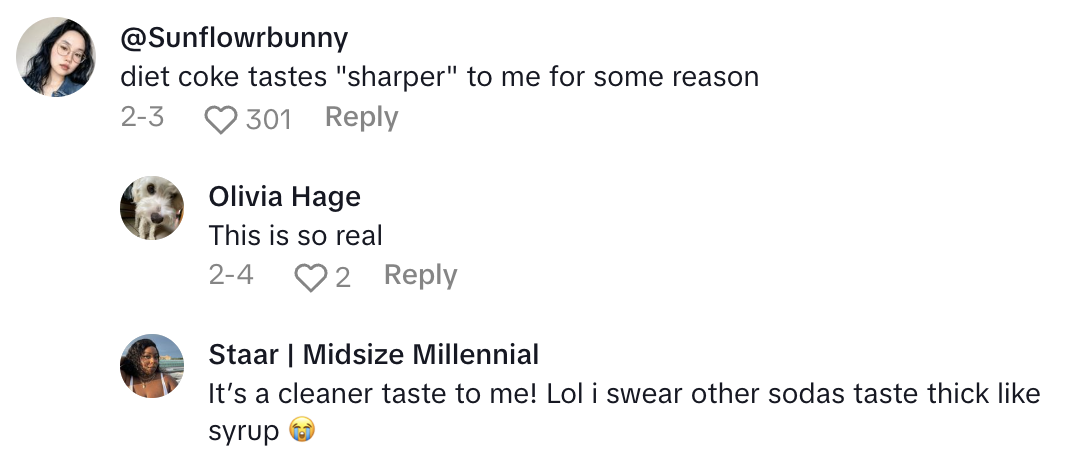Open Sunflowrbunny's profile picture
This screenshot has width=1074, height=450.
pyautogui.click(x=57, y=57)
